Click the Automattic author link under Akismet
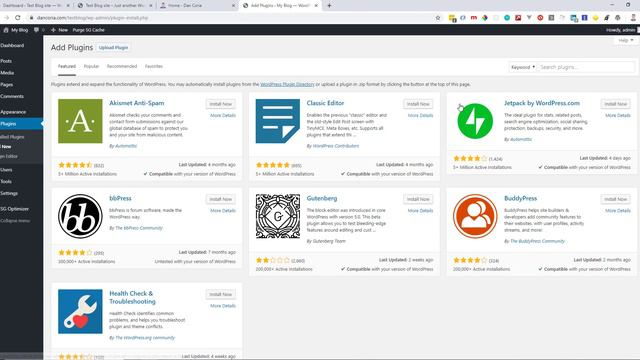Screen dimensions: 640x360 tap(126, 146)
